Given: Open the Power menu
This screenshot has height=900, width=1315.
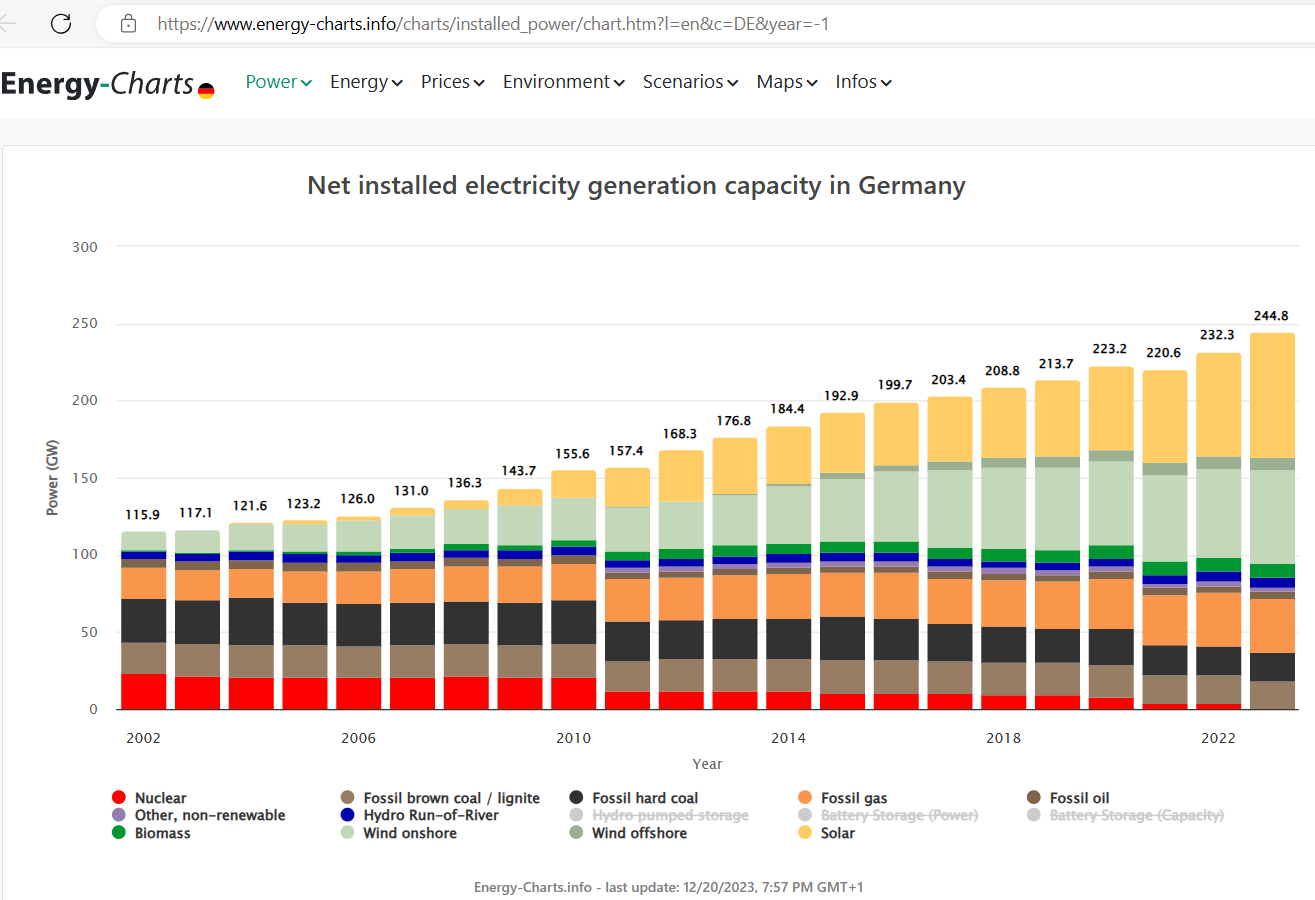Looking at the screenshot, I should tap(279, 82).
